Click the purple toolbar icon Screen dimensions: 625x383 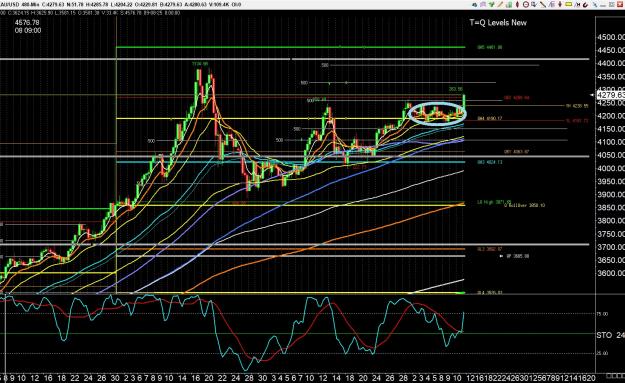point(483,4)
